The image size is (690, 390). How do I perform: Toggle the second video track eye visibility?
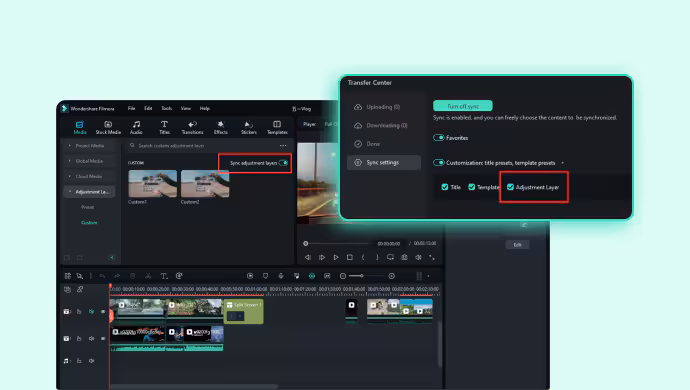coord(103,338)
